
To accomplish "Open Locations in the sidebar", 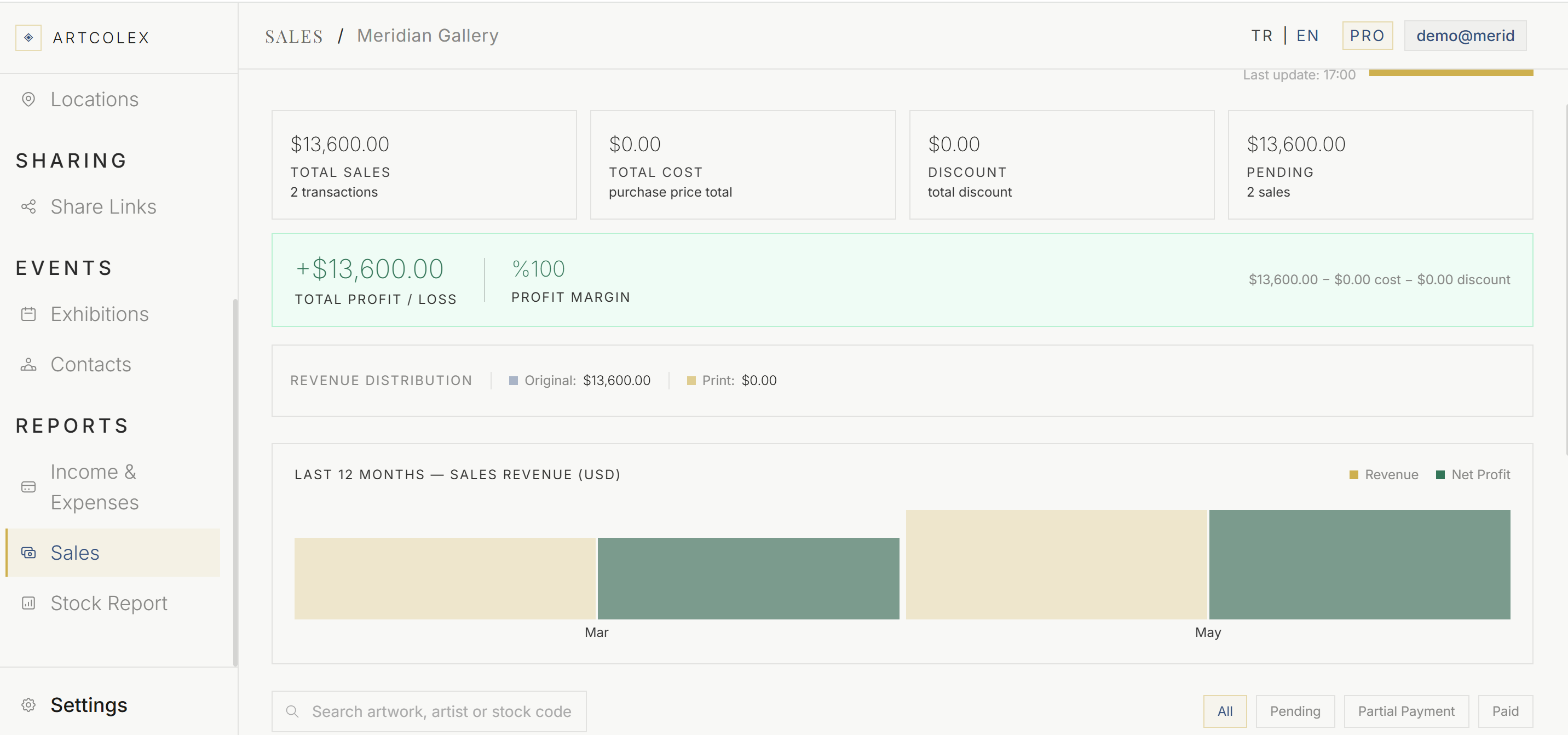I will 113,99.
